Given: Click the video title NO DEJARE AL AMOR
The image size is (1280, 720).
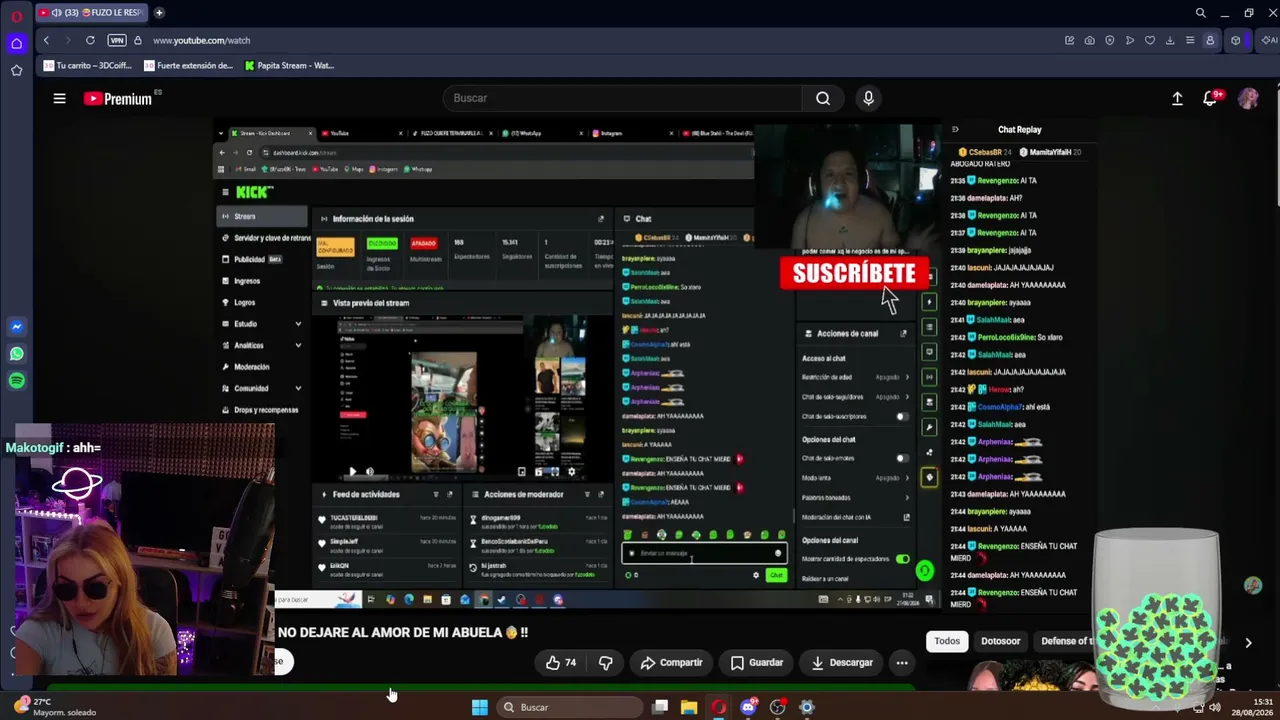Looking at the screenshot, I should pos(403,632).
